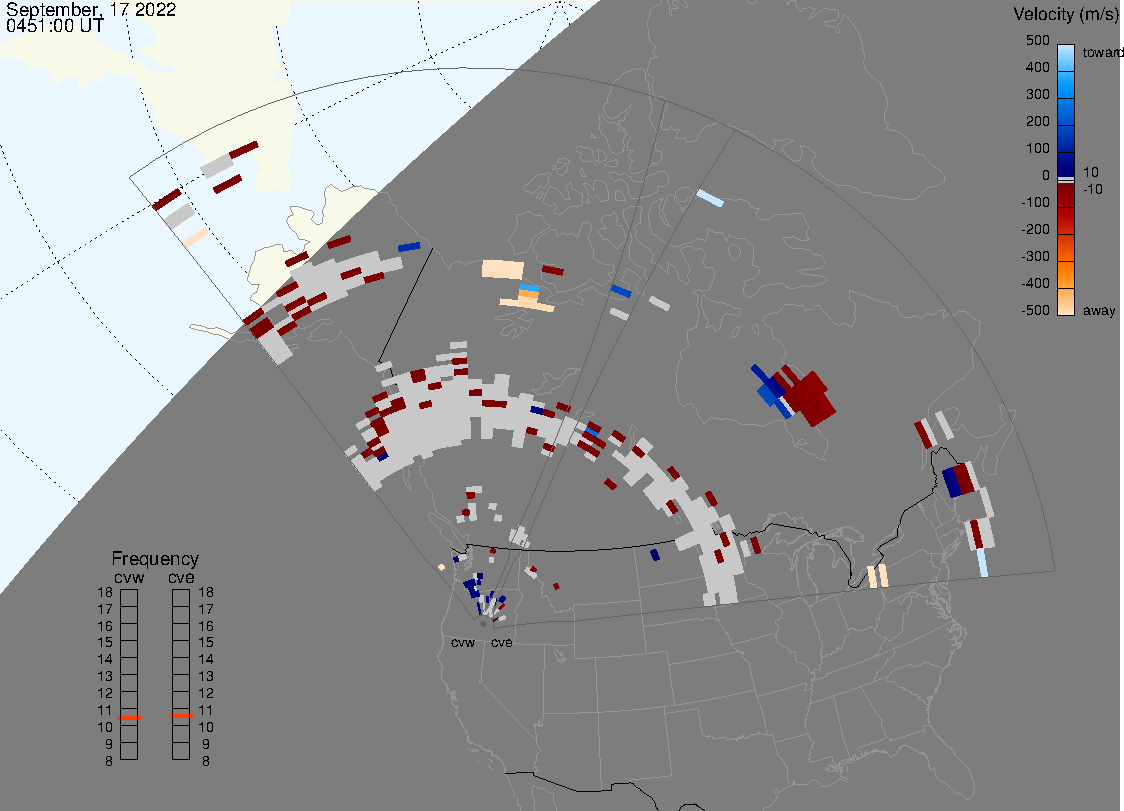The image size is (1124, 811).
Task: Select the 500 label on the velocity scale
Action: 1038,40
